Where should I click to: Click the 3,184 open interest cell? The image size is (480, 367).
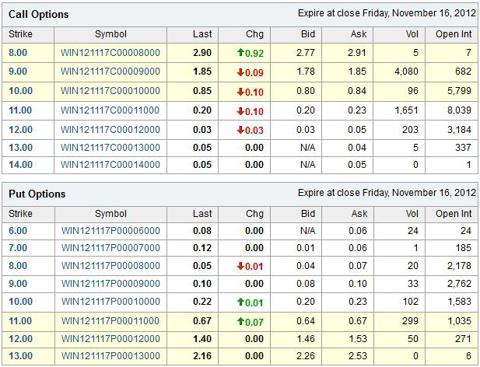point(459,129)
